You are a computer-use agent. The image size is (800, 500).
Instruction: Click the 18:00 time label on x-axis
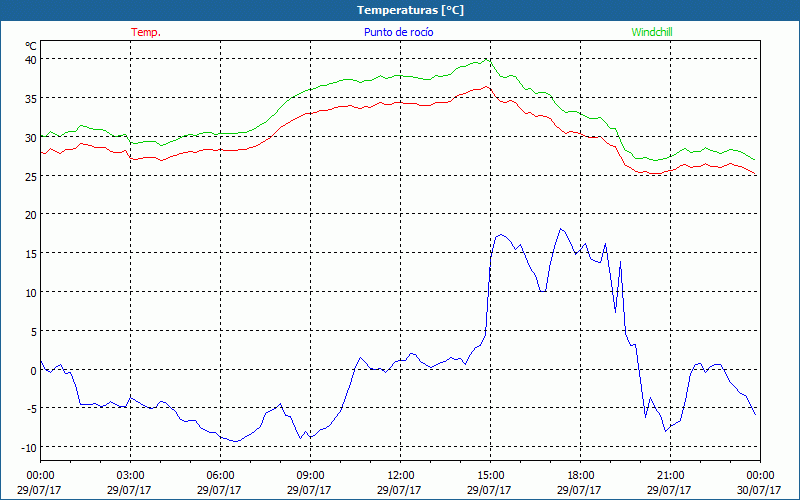pos(580,476)
